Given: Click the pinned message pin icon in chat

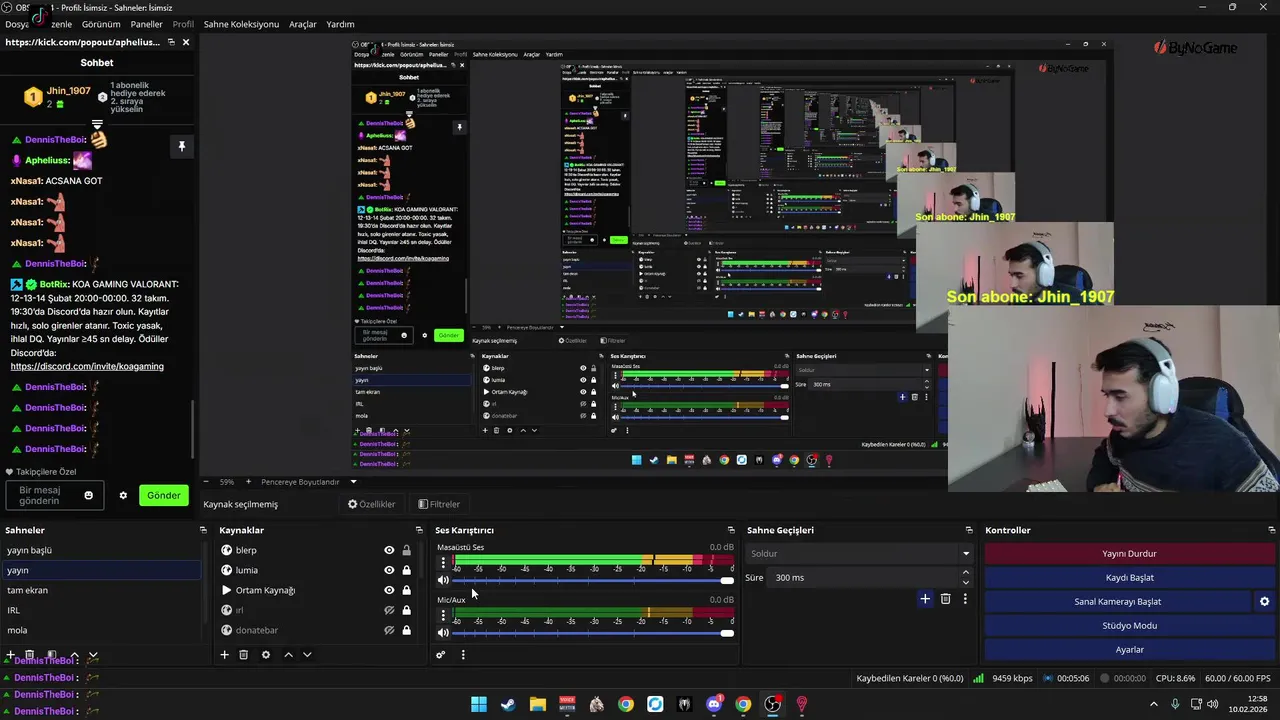Looking at the screenshot, I should [182, 147].
